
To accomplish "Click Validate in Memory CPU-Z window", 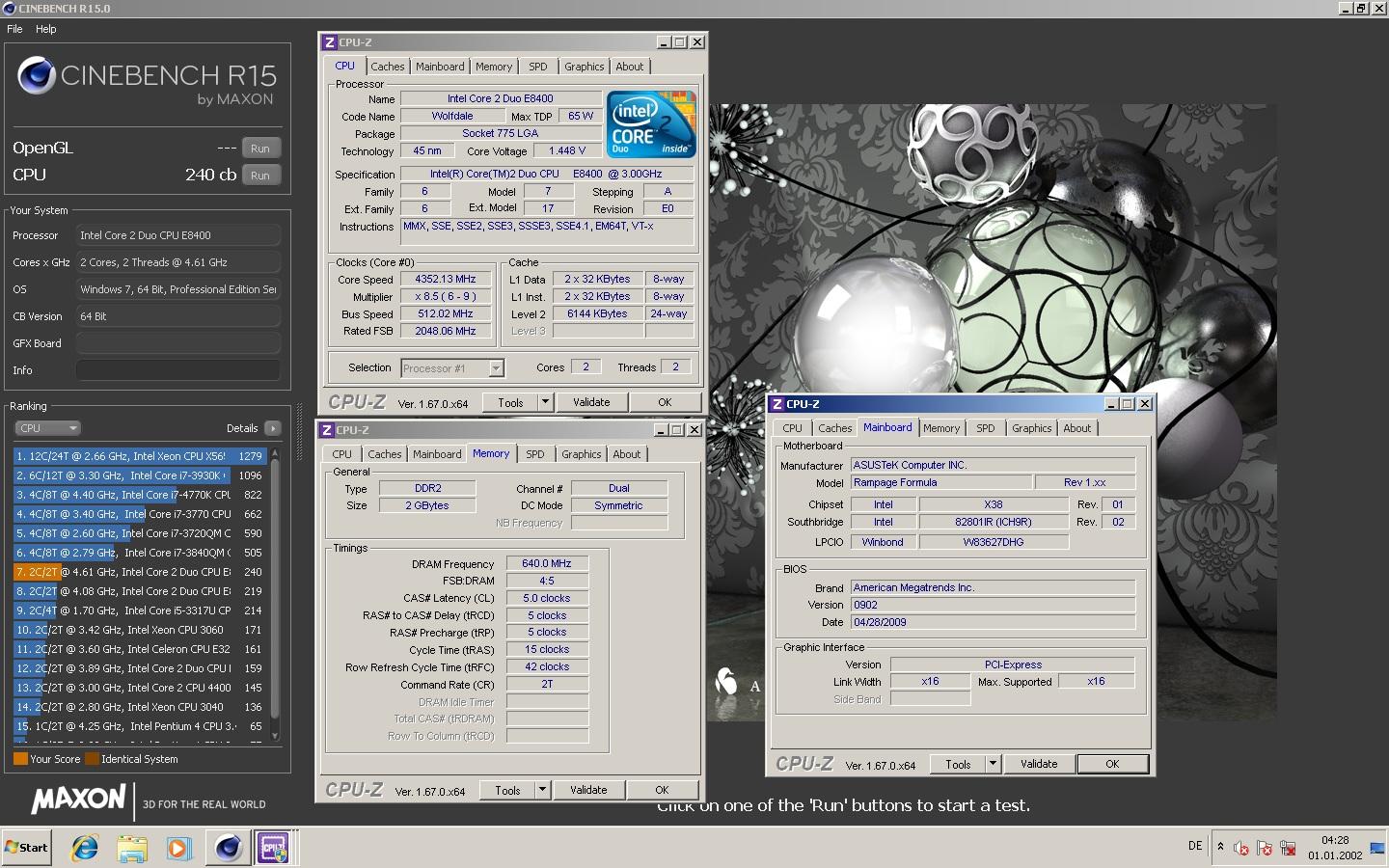I will pyautogui.click(x=588, y=791).
